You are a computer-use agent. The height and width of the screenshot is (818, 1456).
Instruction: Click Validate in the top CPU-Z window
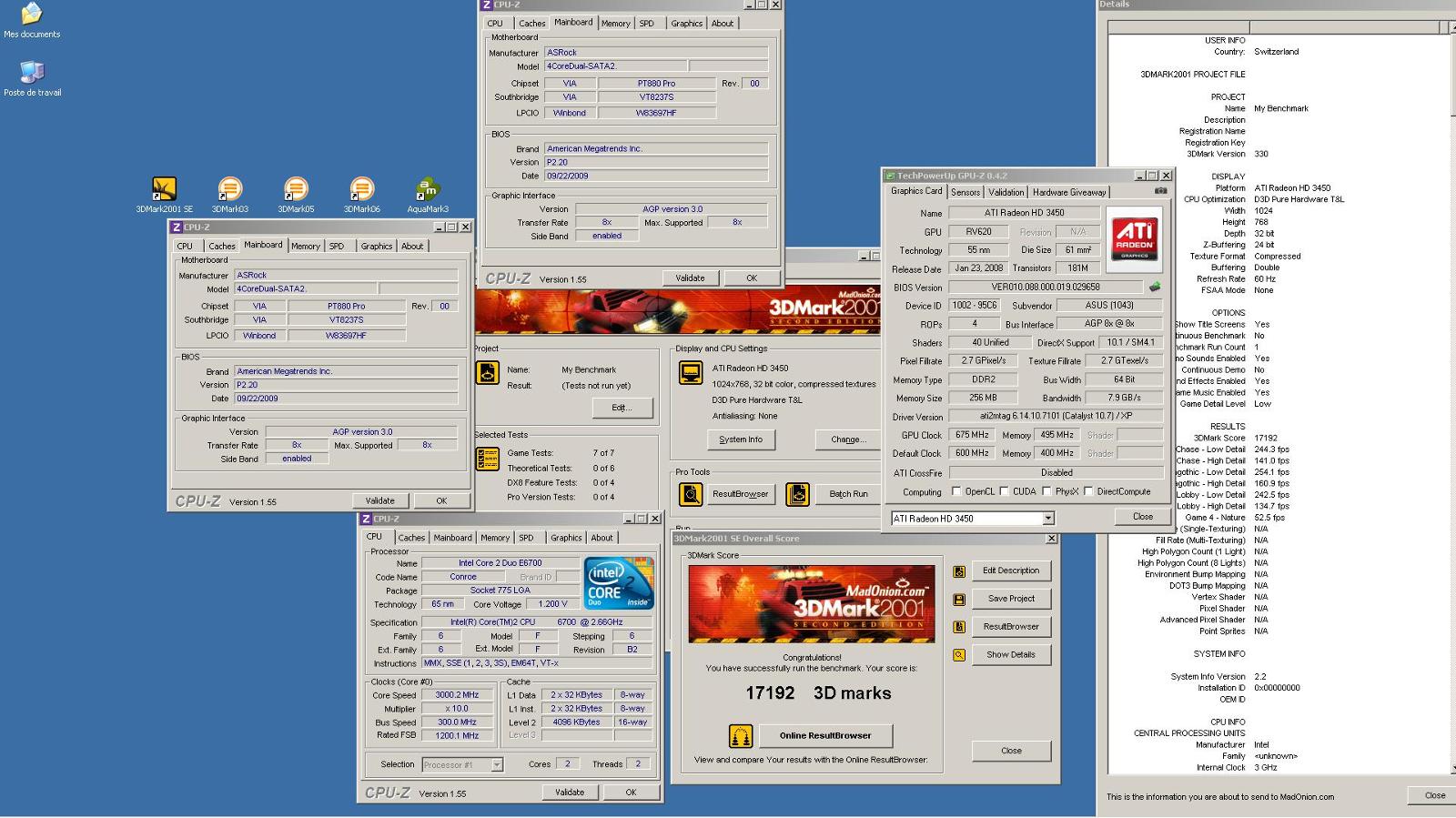click(690, 278)
